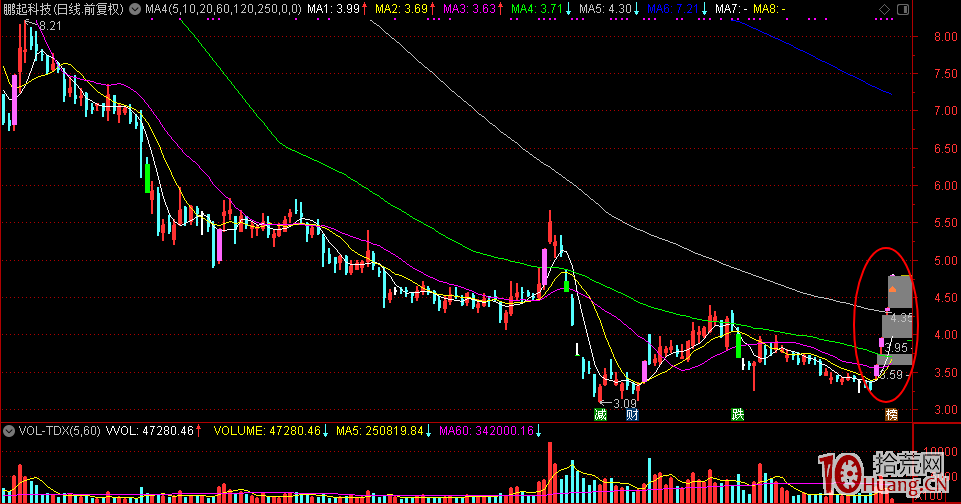
Task: Select the blue MA6: 7.21 value
Action: [673, 9]
